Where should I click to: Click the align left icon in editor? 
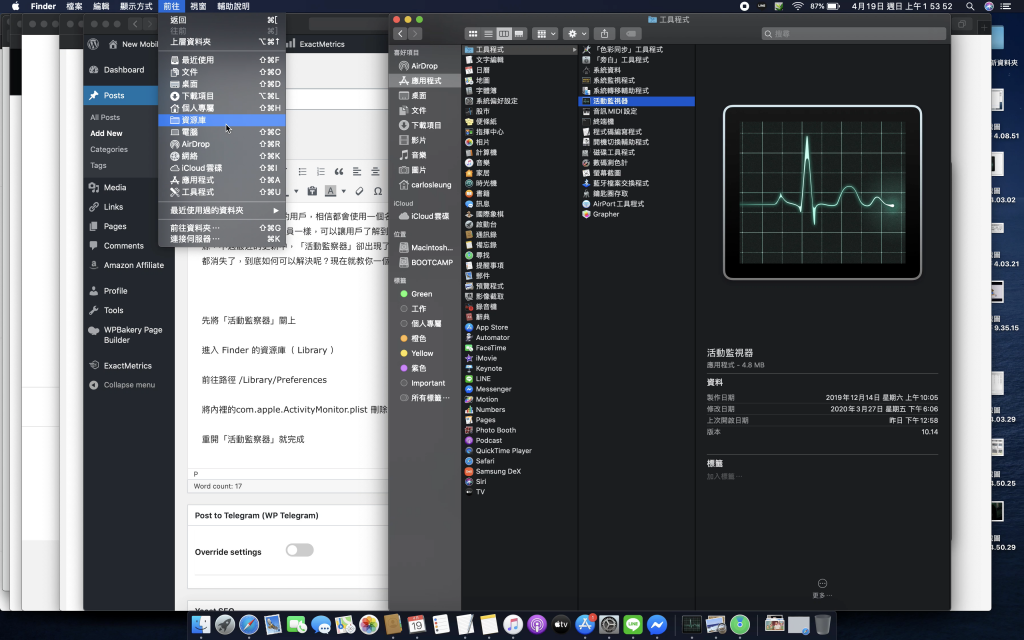[x=357, y=172]
